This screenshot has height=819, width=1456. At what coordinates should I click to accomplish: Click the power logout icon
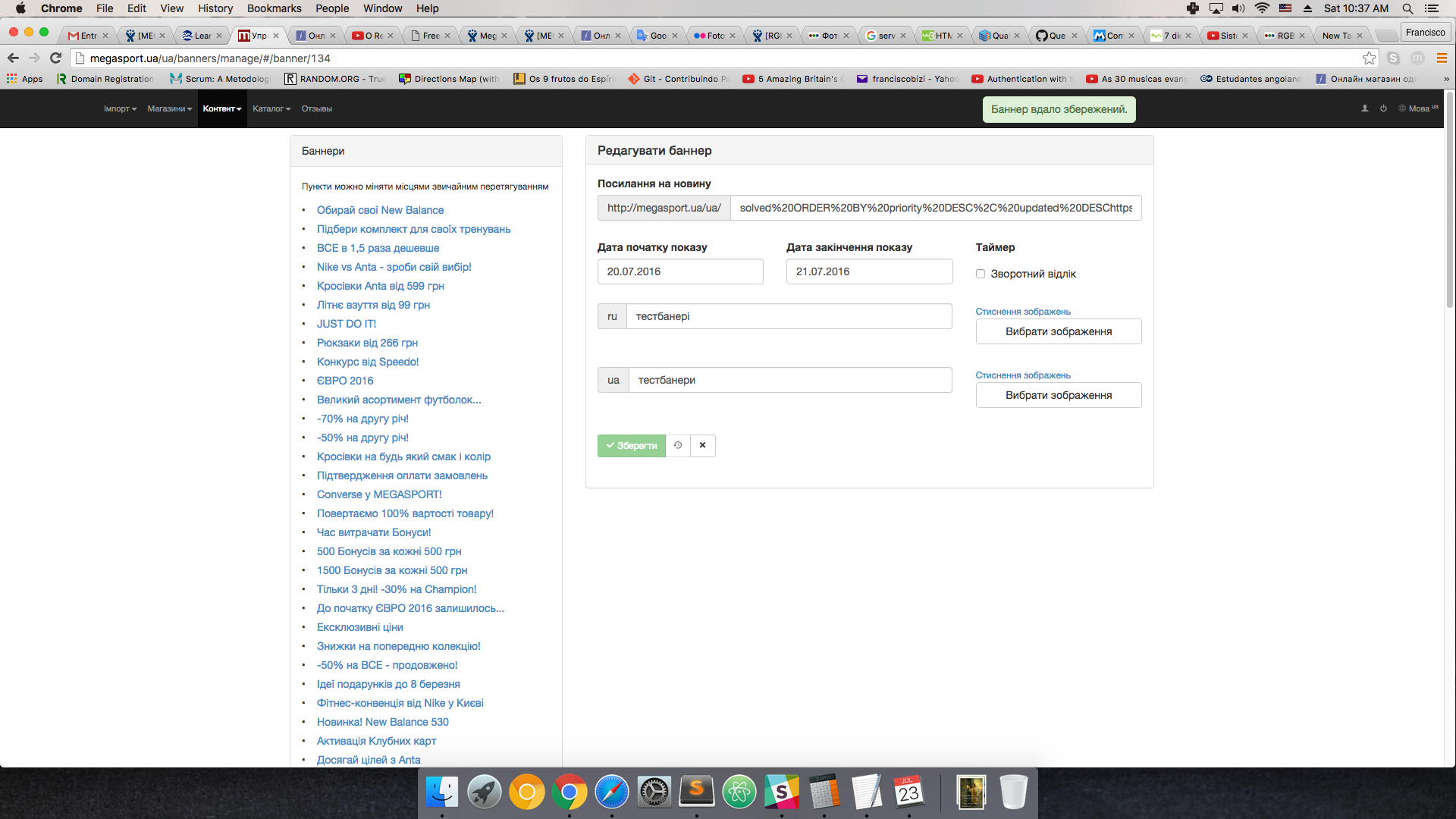coord(1383,108)
